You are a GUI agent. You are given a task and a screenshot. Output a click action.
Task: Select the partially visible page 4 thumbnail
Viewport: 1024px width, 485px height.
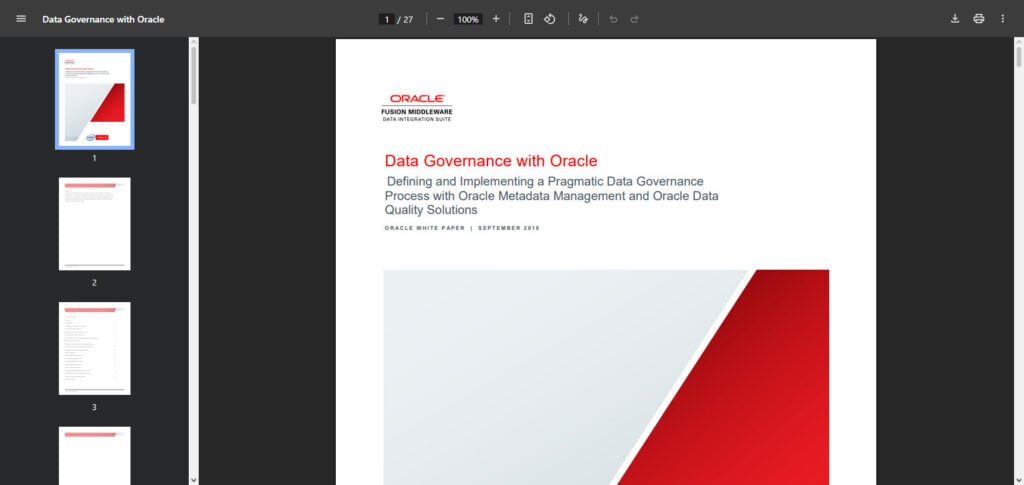(95, 456)
